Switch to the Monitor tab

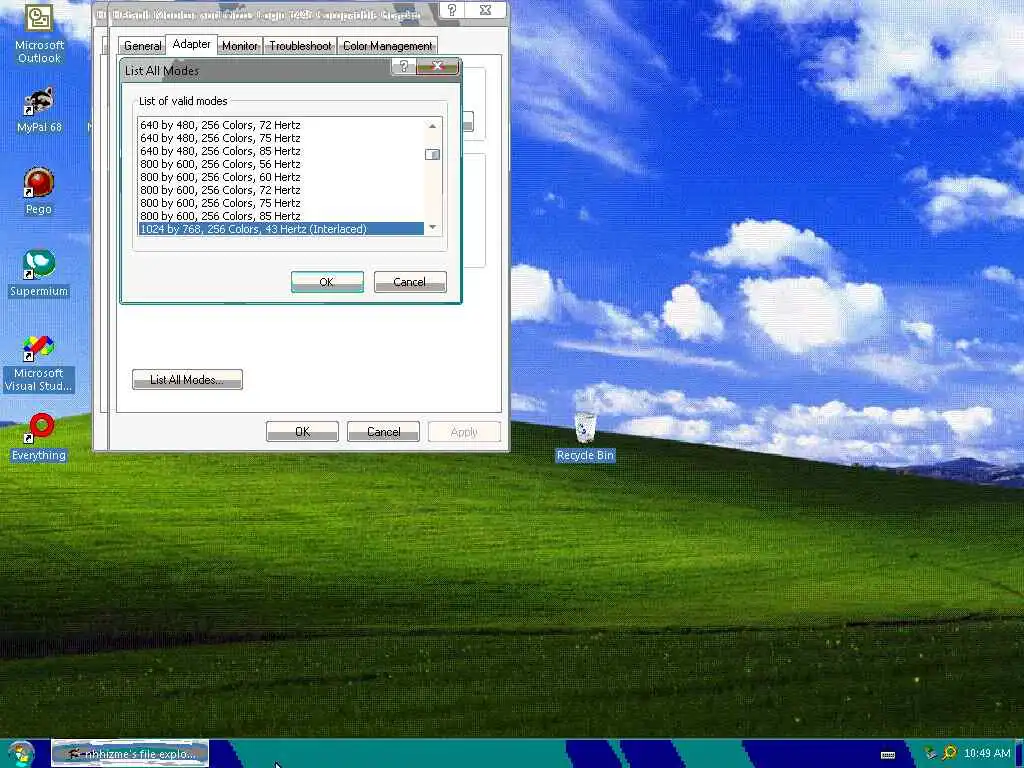240,46
